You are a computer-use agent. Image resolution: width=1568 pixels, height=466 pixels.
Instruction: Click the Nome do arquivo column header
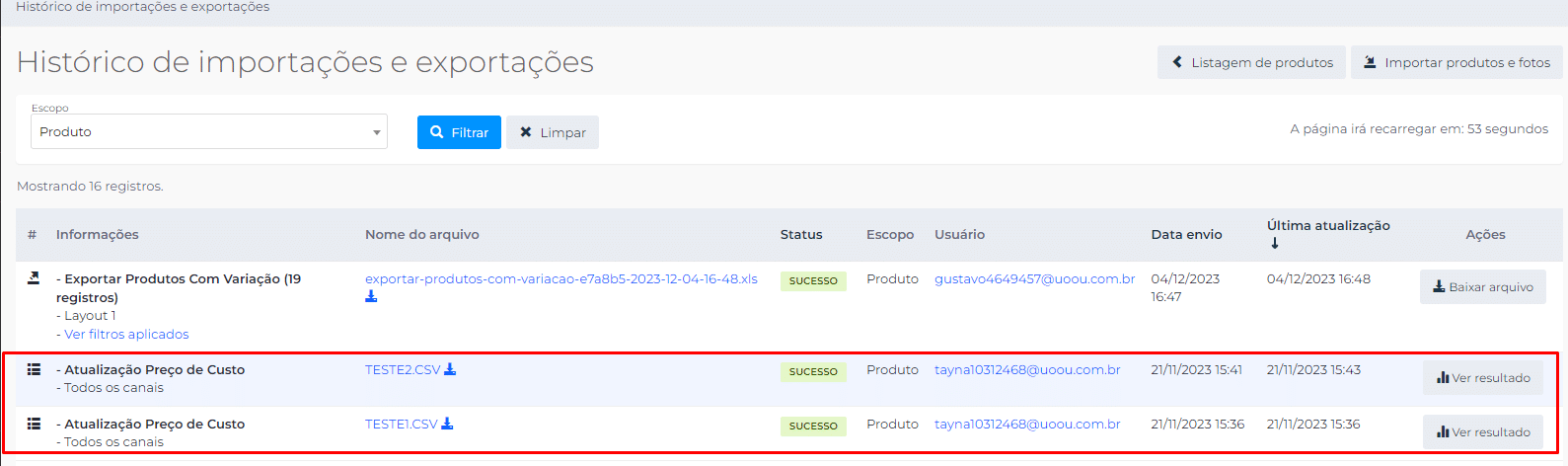click(422, 235)
